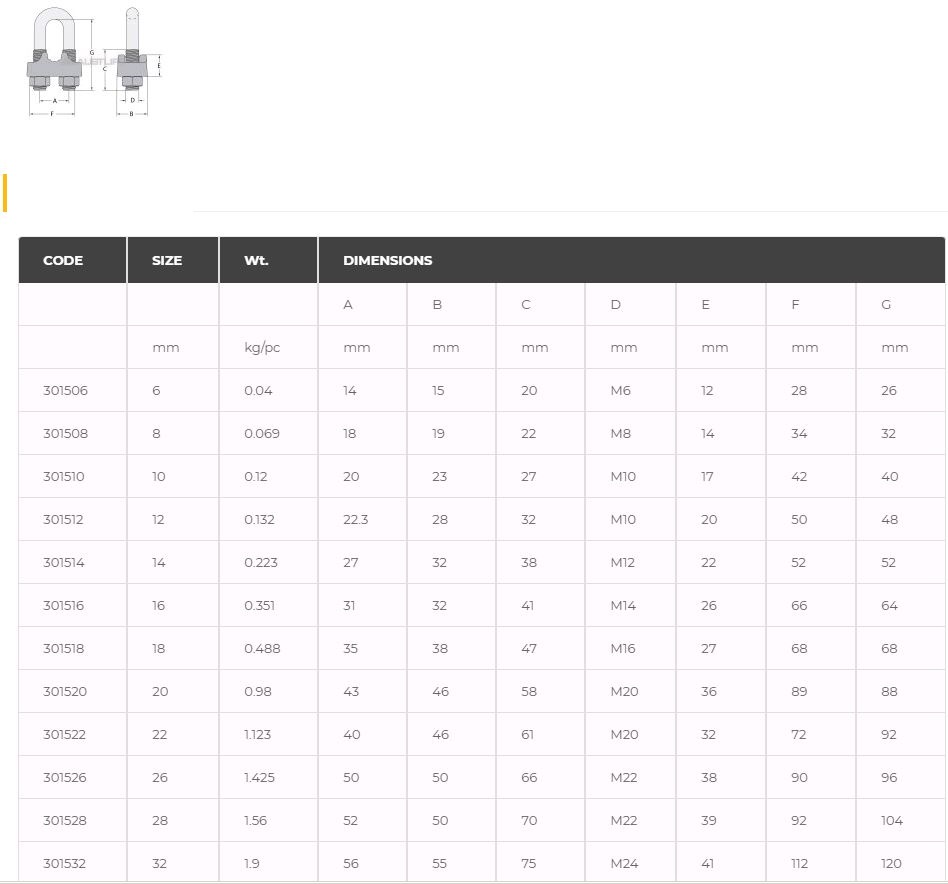Click M22 in the 301528 row
This screenshot has width=948, height=884.
click(x=623, y=820)
